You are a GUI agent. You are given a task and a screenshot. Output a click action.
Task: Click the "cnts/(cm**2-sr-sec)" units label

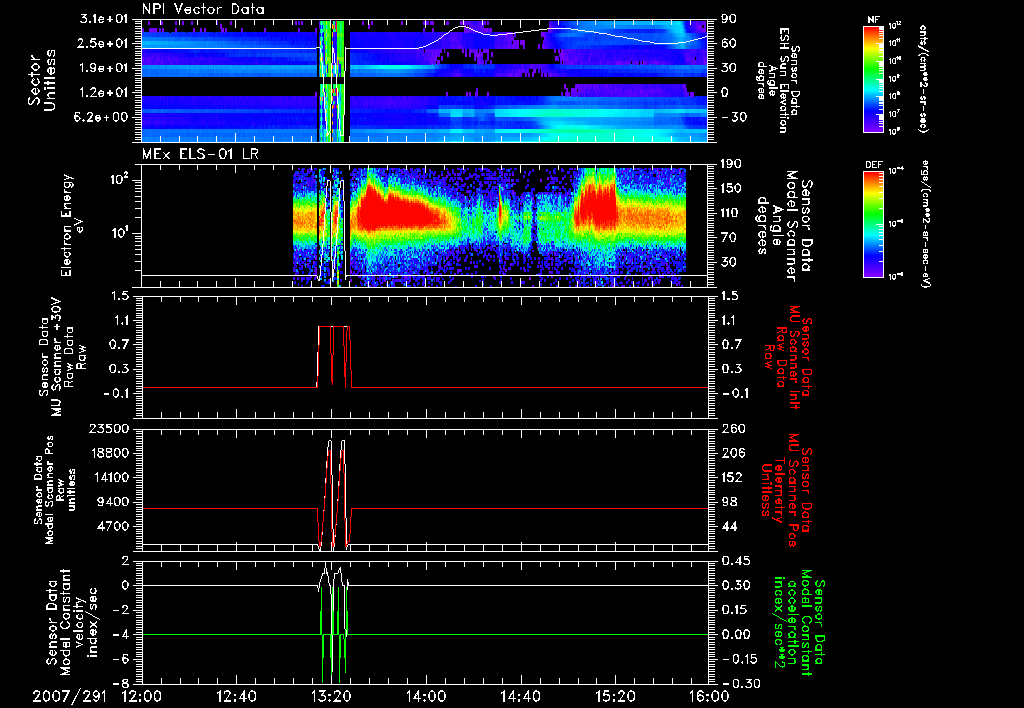point(923,78)
